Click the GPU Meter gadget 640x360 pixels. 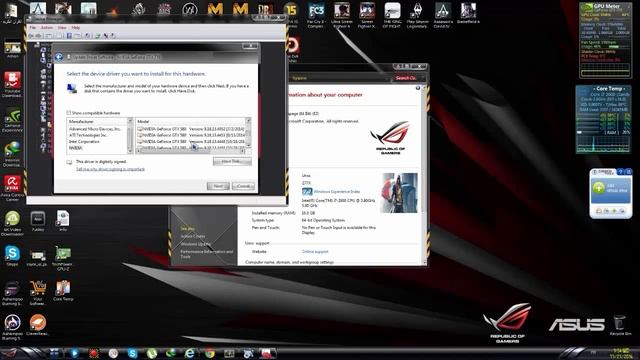click(x=605, y=40)
